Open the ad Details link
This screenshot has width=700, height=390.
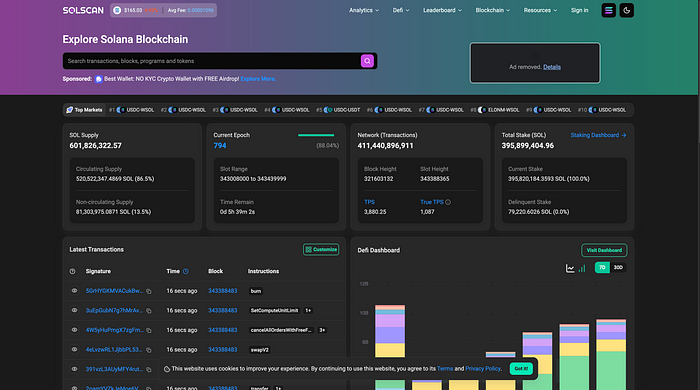tap(552, 67)
